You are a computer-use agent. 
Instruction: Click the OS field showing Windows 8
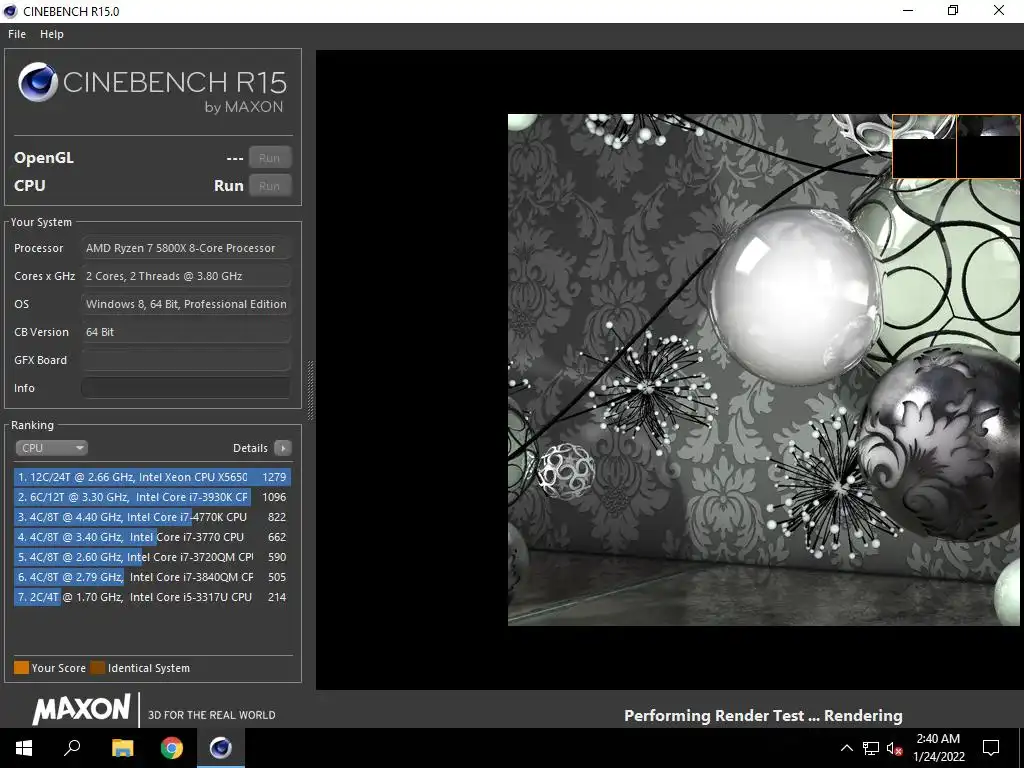pos(186,304)
